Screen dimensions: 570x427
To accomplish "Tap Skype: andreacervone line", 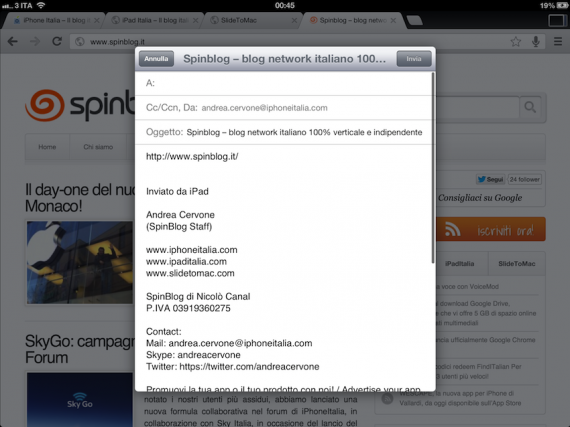I will [193, 355].
